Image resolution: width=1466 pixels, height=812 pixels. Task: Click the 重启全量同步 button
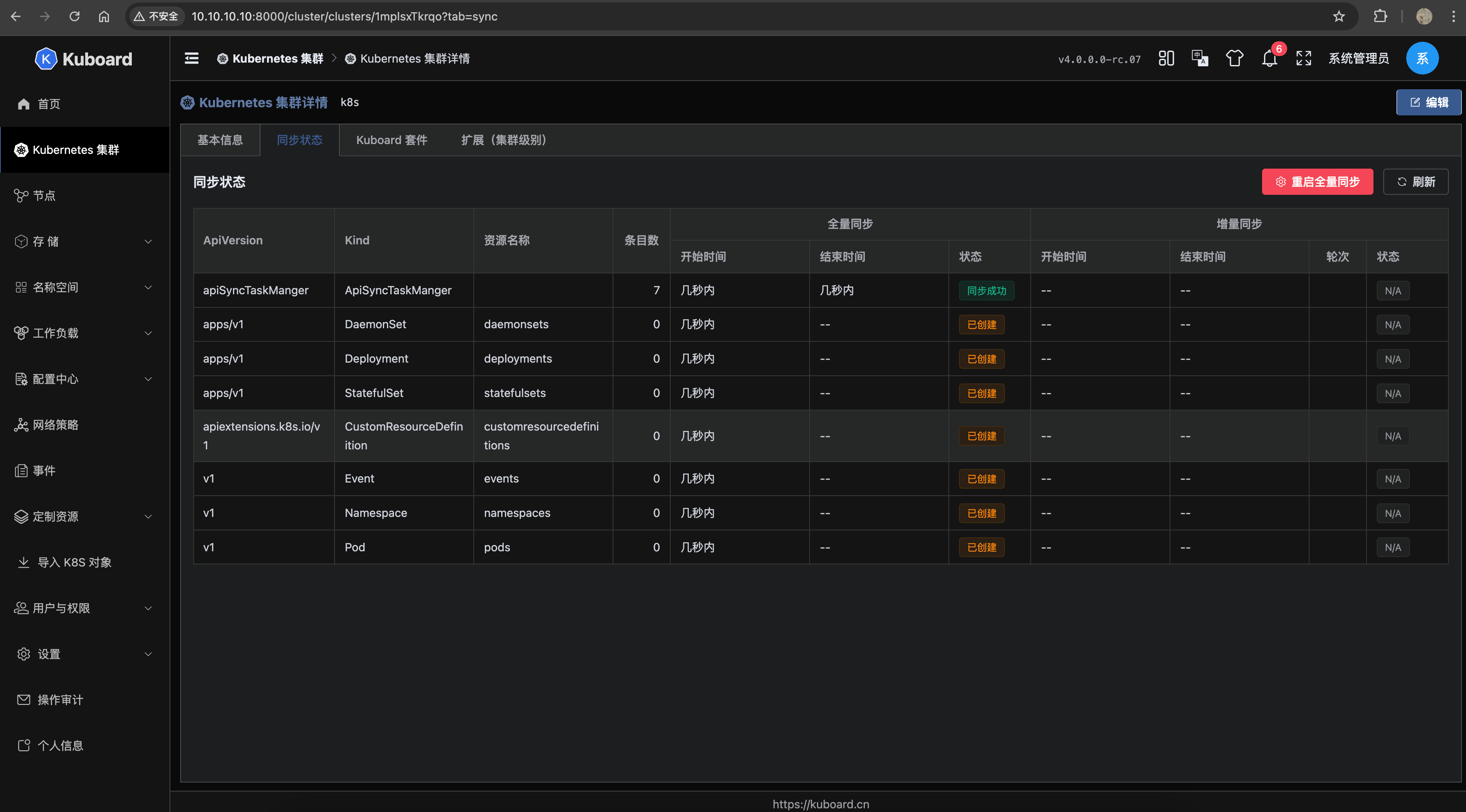(x=1317, y=182)
